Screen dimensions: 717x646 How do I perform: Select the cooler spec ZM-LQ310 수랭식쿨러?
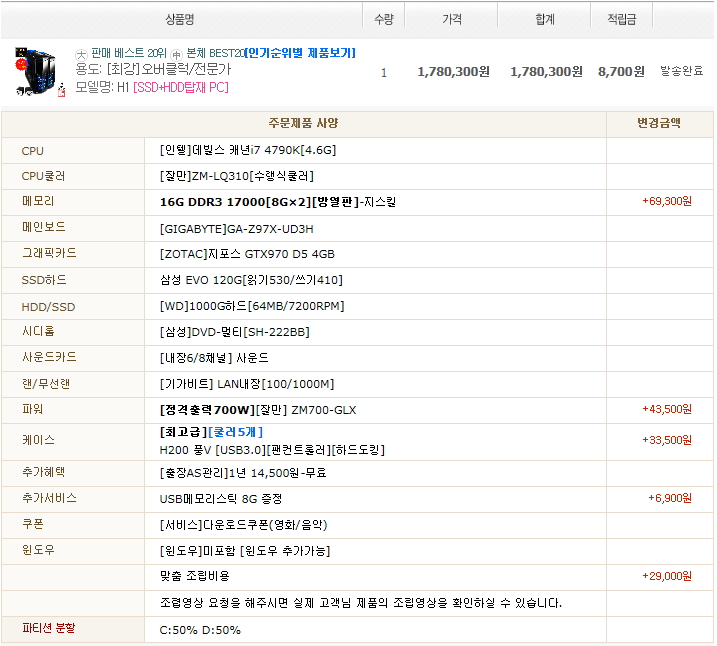pos(237,176)
